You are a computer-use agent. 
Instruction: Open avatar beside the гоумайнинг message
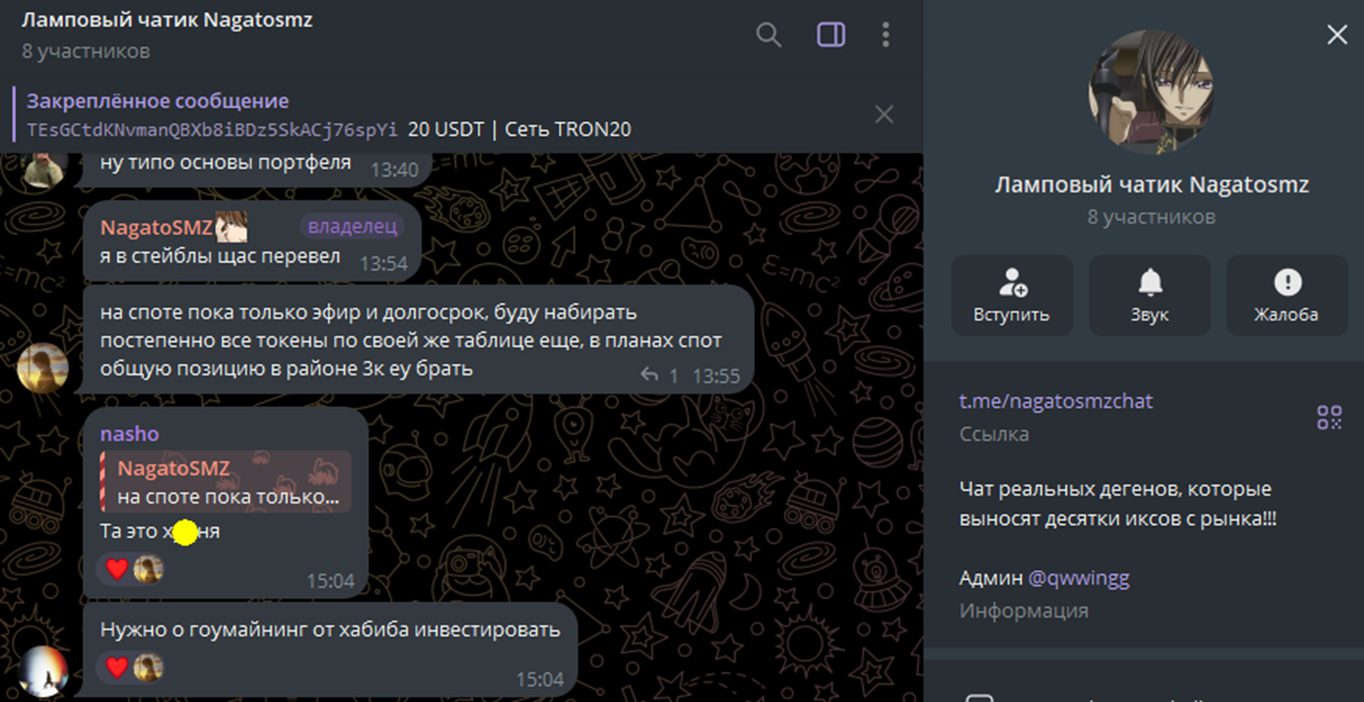tap(43, 671)
